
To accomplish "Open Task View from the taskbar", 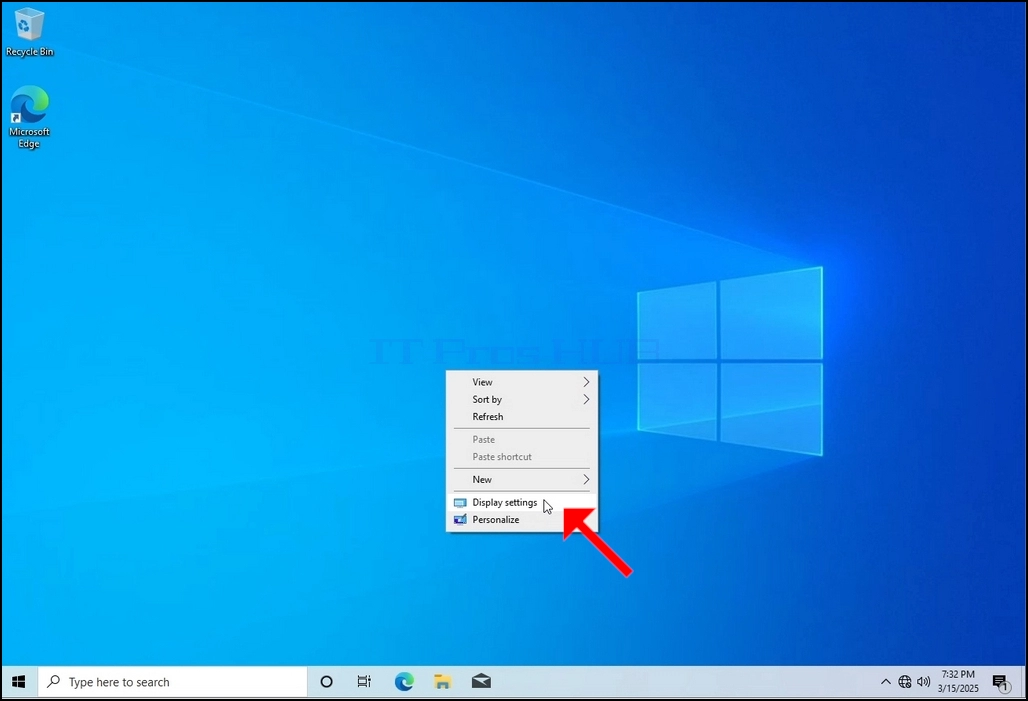I will coord(364,682).
